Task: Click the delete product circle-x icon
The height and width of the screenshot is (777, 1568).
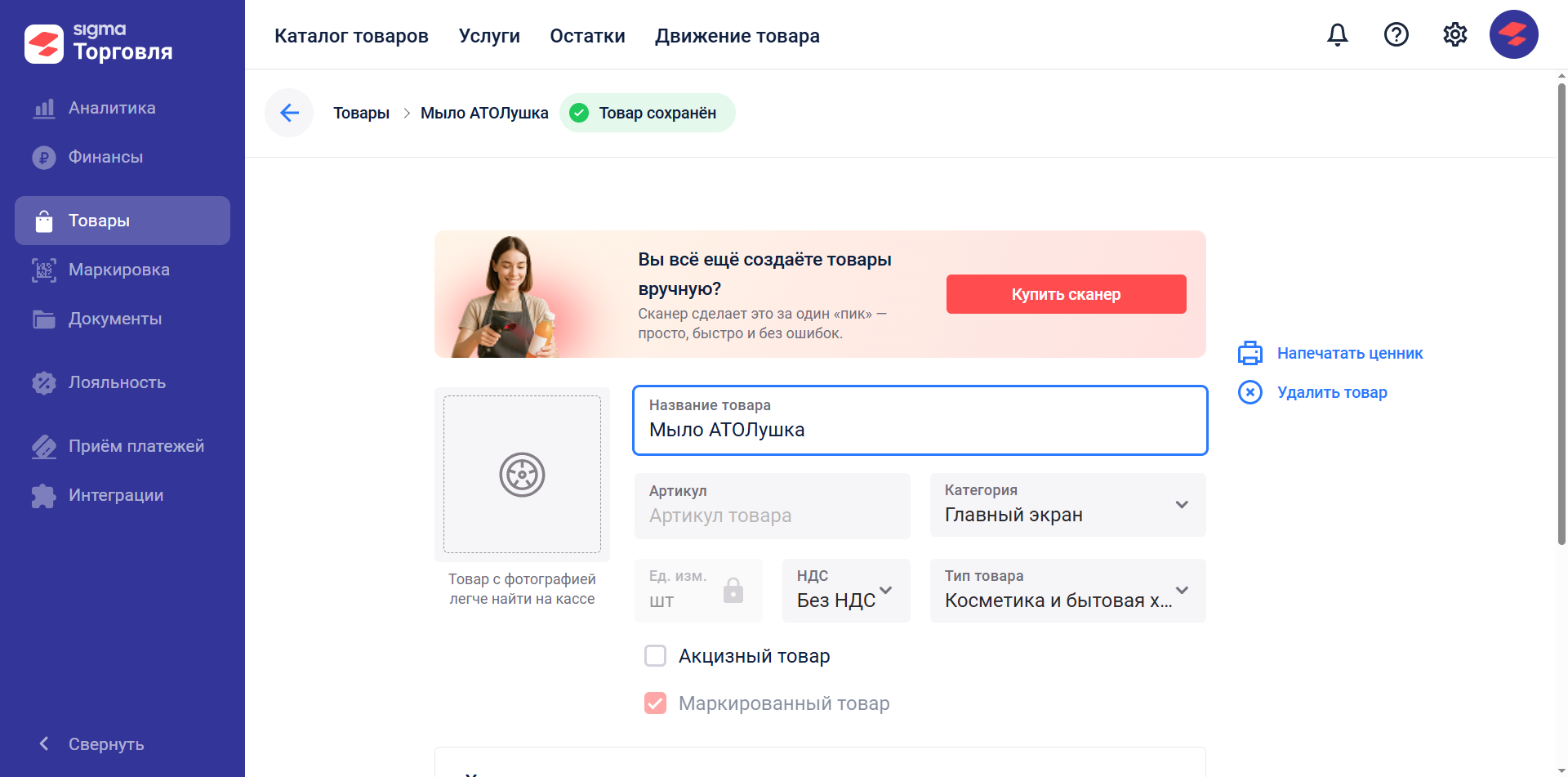Action: point(1250,392)
